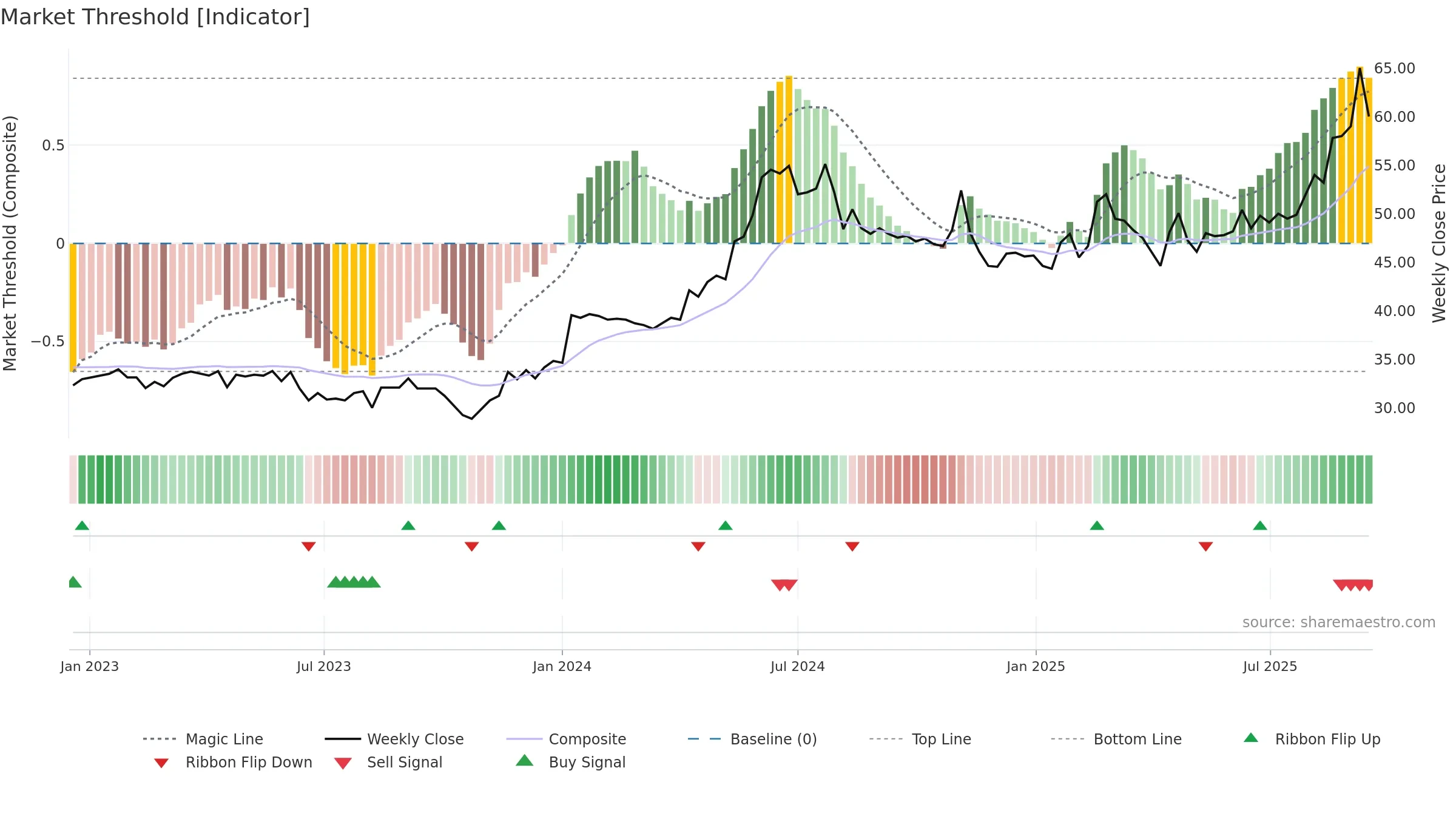Click the first Ribbon Flip Up marker near Jan 2023
1456x819 pixels.
(82, 525)
